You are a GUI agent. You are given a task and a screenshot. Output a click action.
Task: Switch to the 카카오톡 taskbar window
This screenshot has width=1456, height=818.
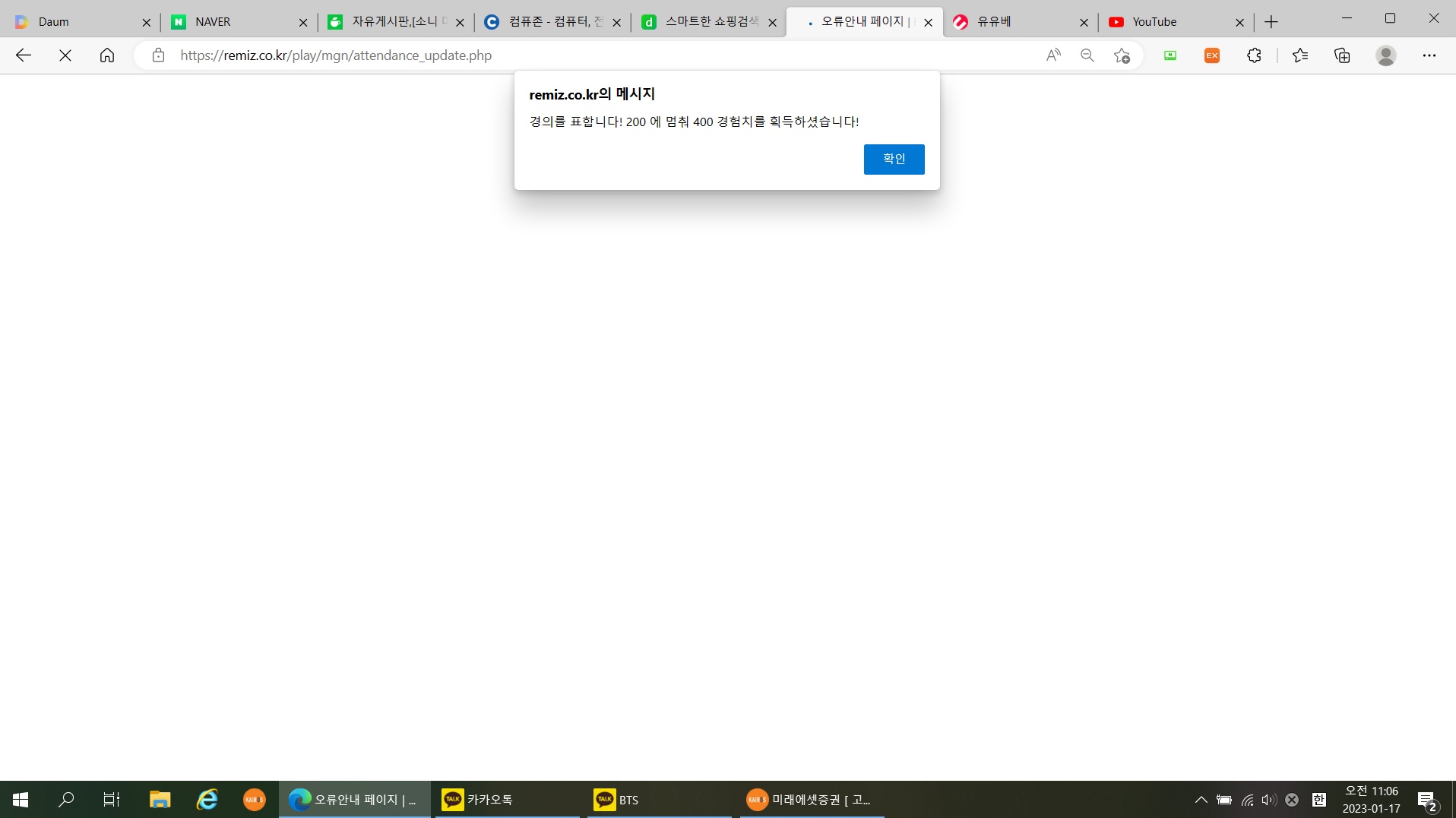508,799
